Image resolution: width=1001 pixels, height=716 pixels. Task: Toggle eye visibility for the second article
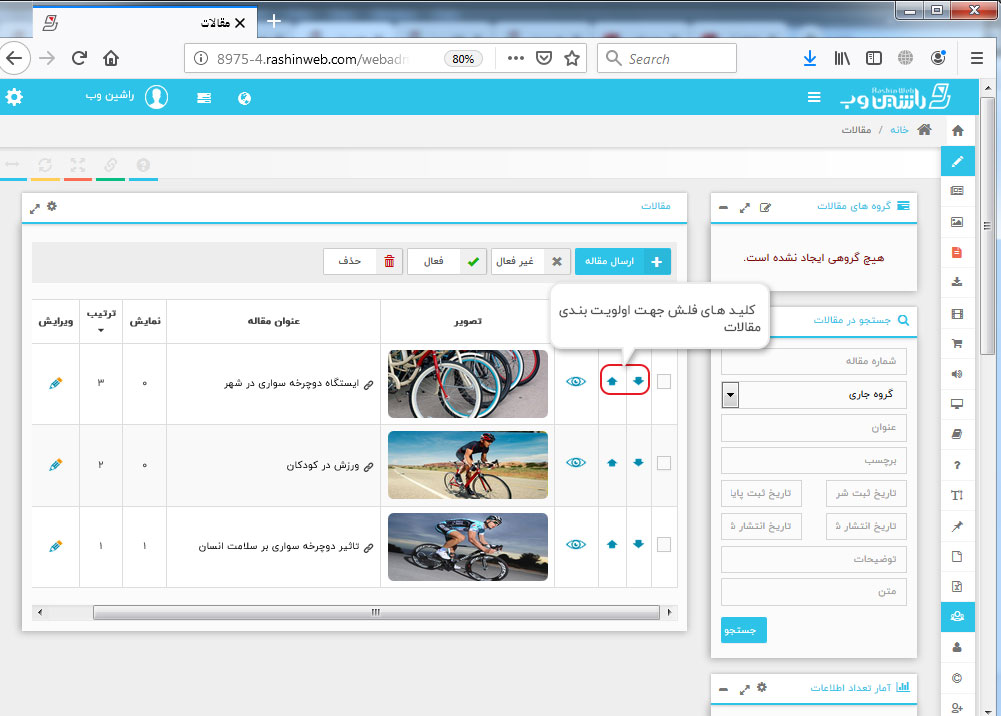[576, 463]
